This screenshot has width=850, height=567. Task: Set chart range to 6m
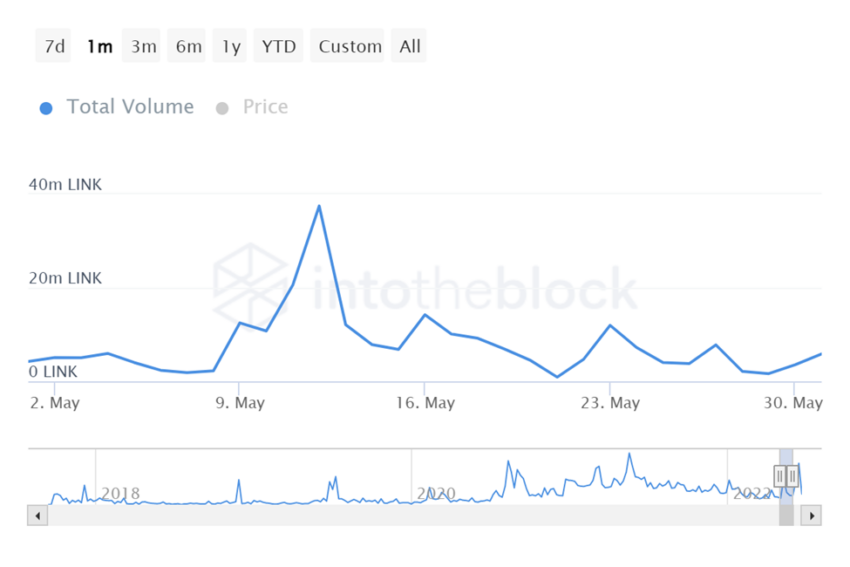pos(188,46)
